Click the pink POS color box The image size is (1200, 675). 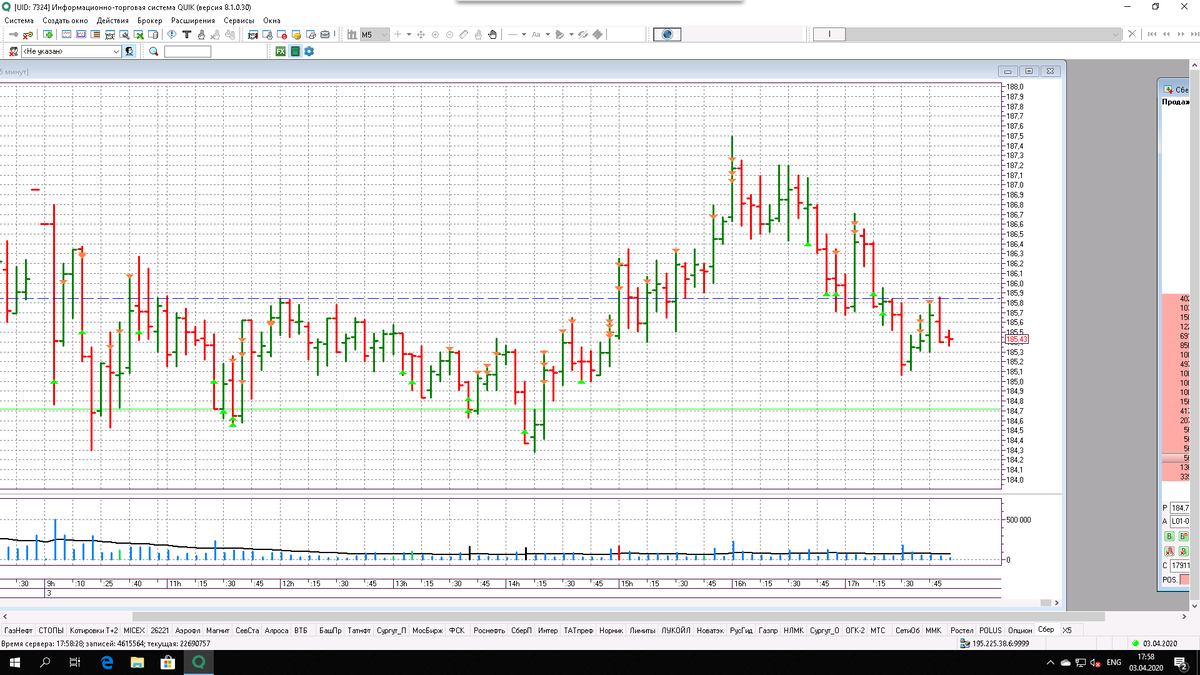click(x=1185, y=579)
